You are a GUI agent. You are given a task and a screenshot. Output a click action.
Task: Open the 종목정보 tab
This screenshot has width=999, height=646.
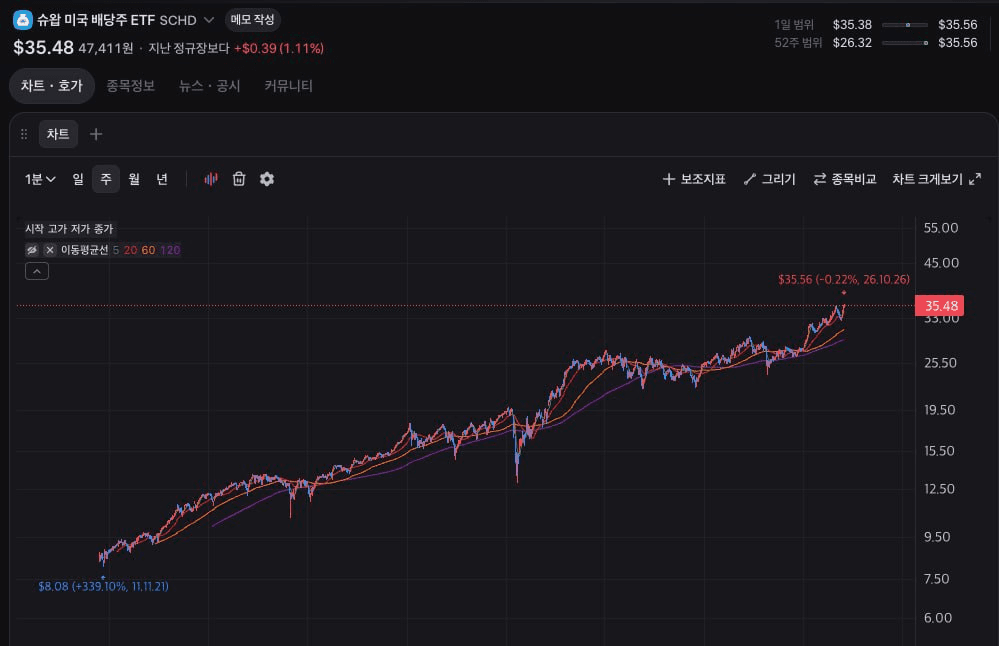coord(131,86)
